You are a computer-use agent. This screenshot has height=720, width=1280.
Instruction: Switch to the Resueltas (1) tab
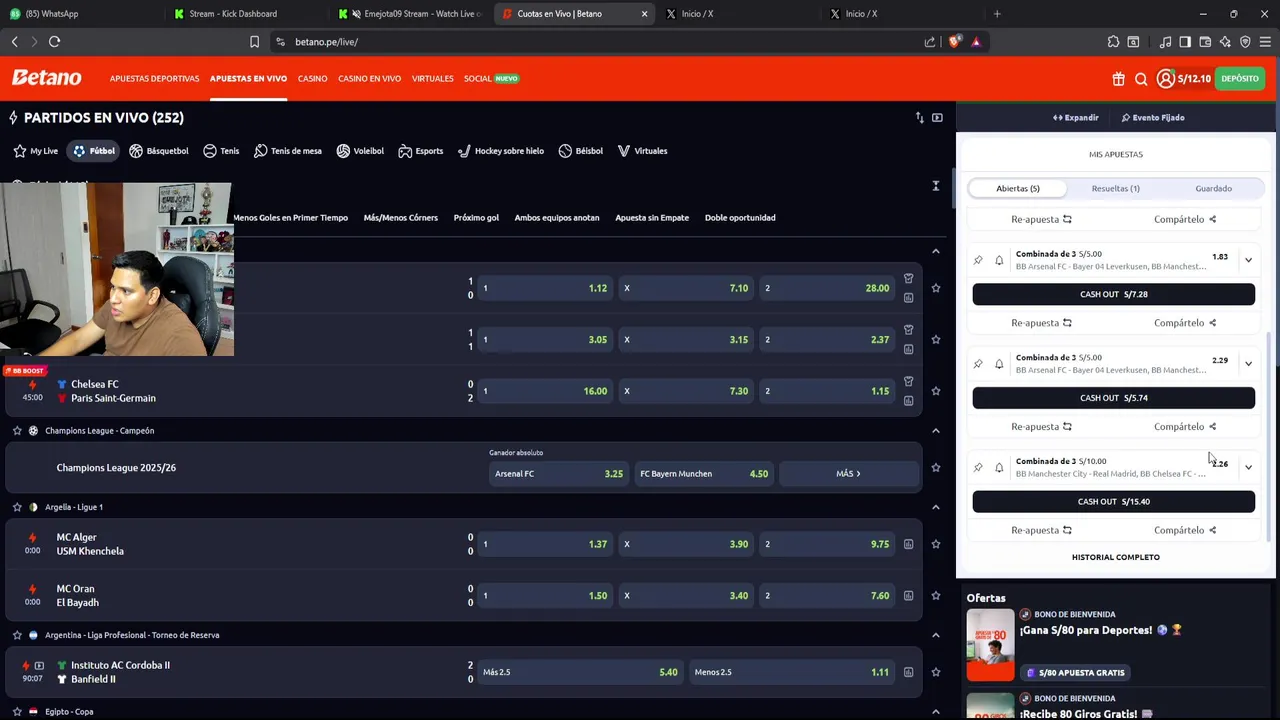1115,188
